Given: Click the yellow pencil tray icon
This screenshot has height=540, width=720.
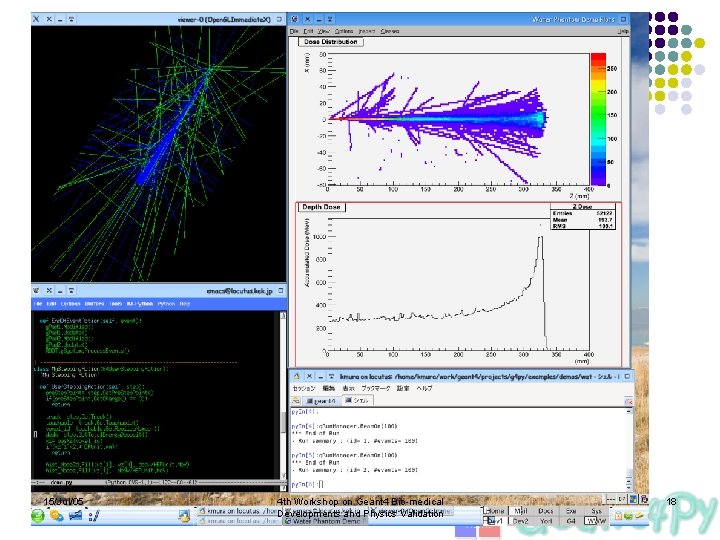Looking at the screenshot, I should [x=639, y=516].
